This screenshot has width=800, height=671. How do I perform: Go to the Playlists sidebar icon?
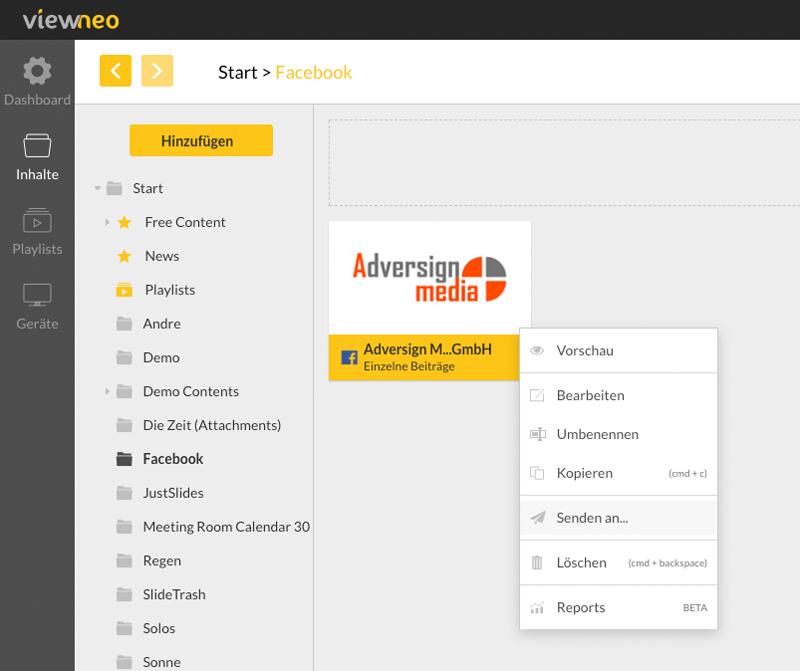[x=37, y=220]
